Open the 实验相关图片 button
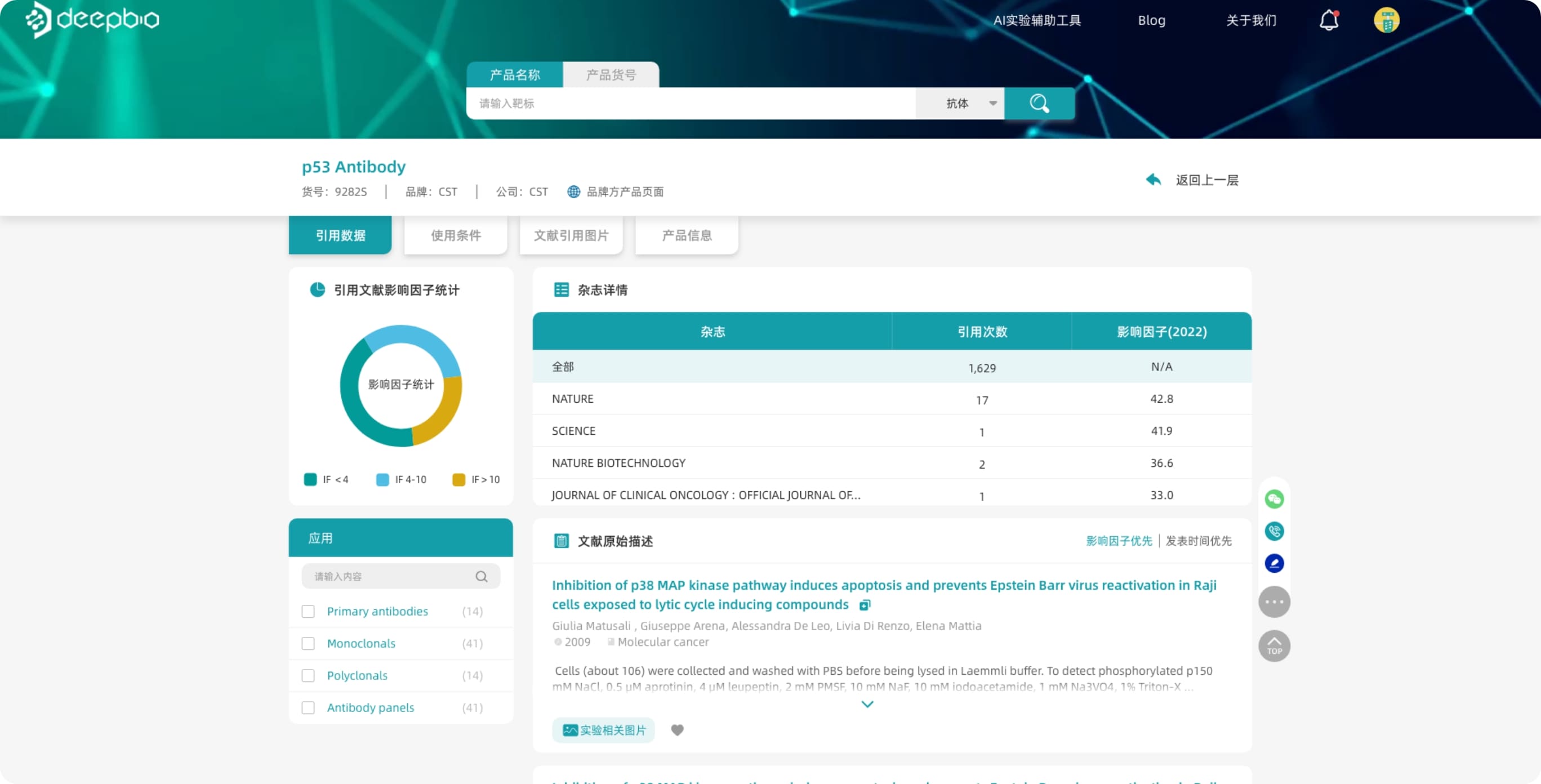This screenshot has height=784, width=1541. coord(604,729)
